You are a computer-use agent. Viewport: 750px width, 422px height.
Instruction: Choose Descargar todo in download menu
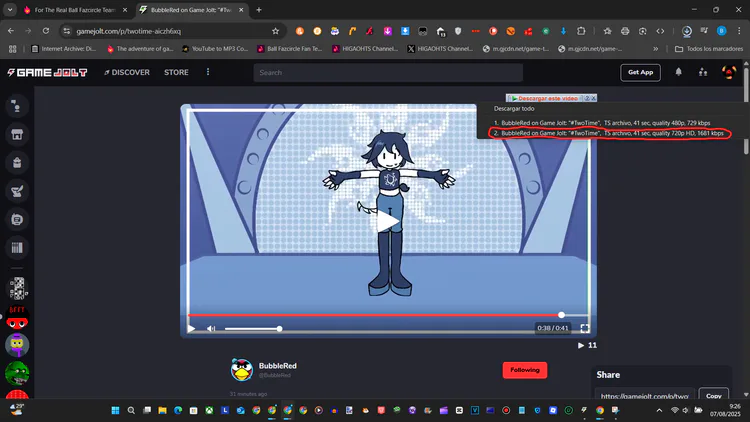[x=514, y=109]
